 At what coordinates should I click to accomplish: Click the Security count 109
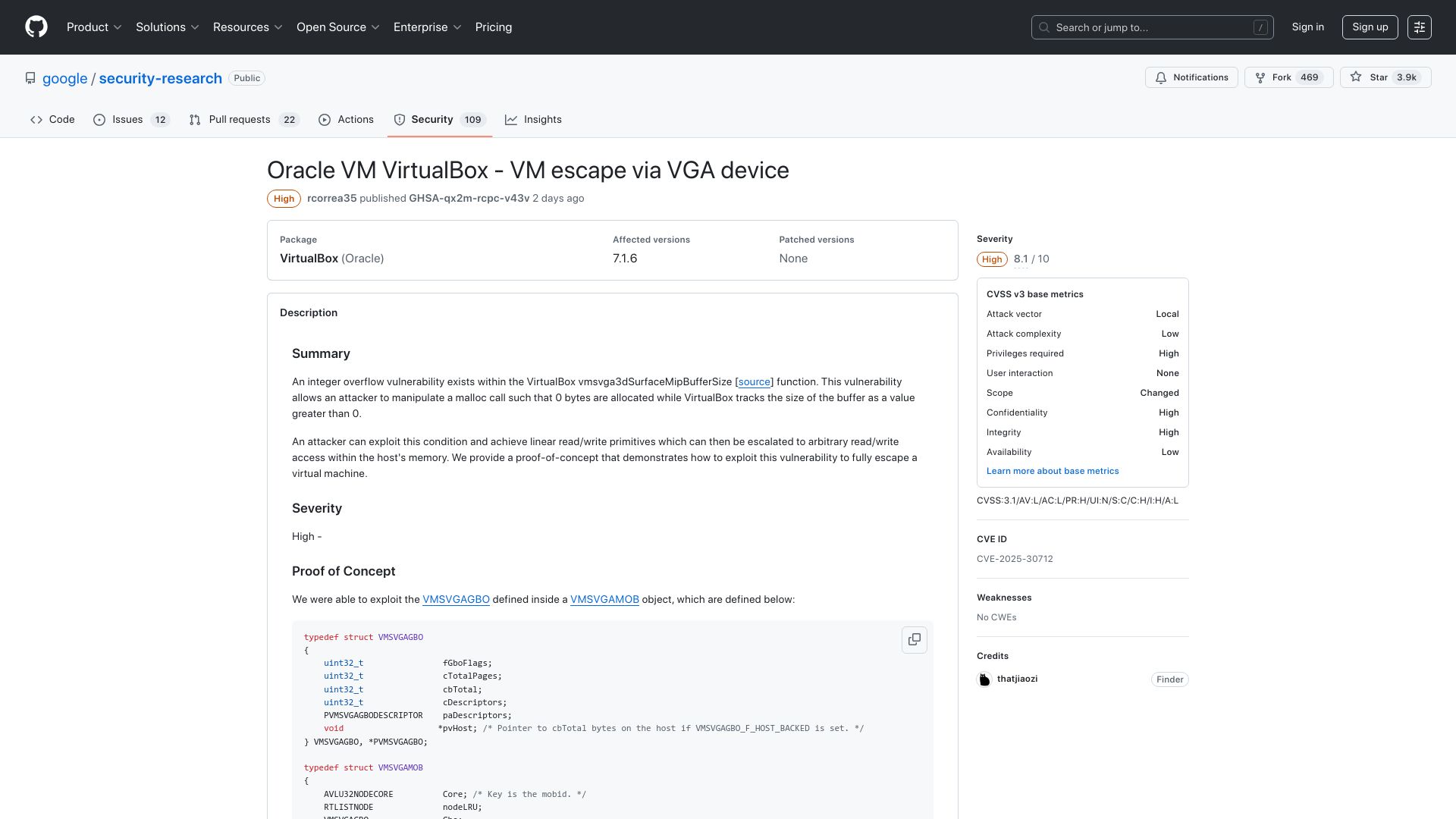pyautogui.click(x=473, y=120)
